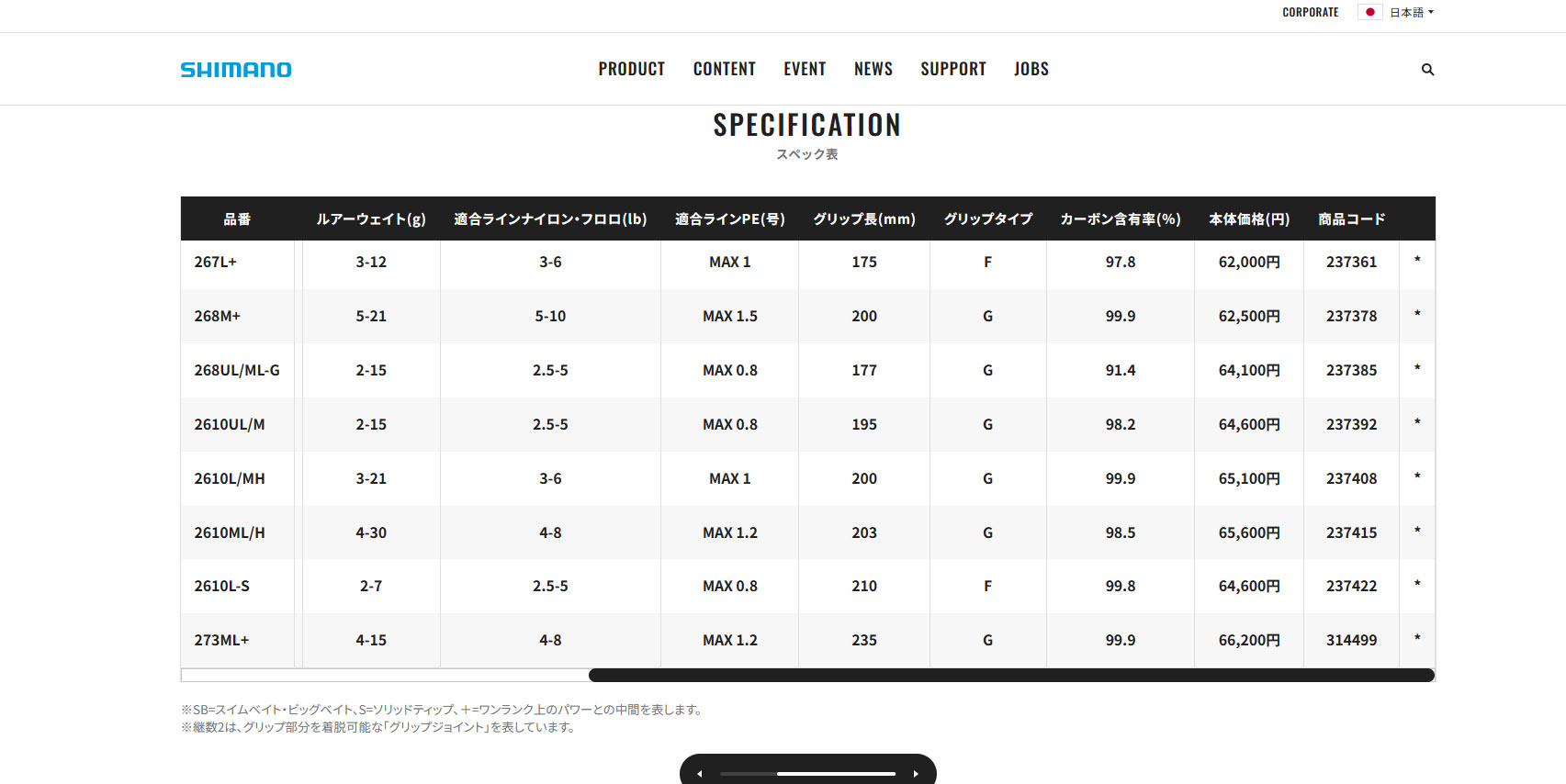Open the 日本語 language dropdown

(1412, 12)
